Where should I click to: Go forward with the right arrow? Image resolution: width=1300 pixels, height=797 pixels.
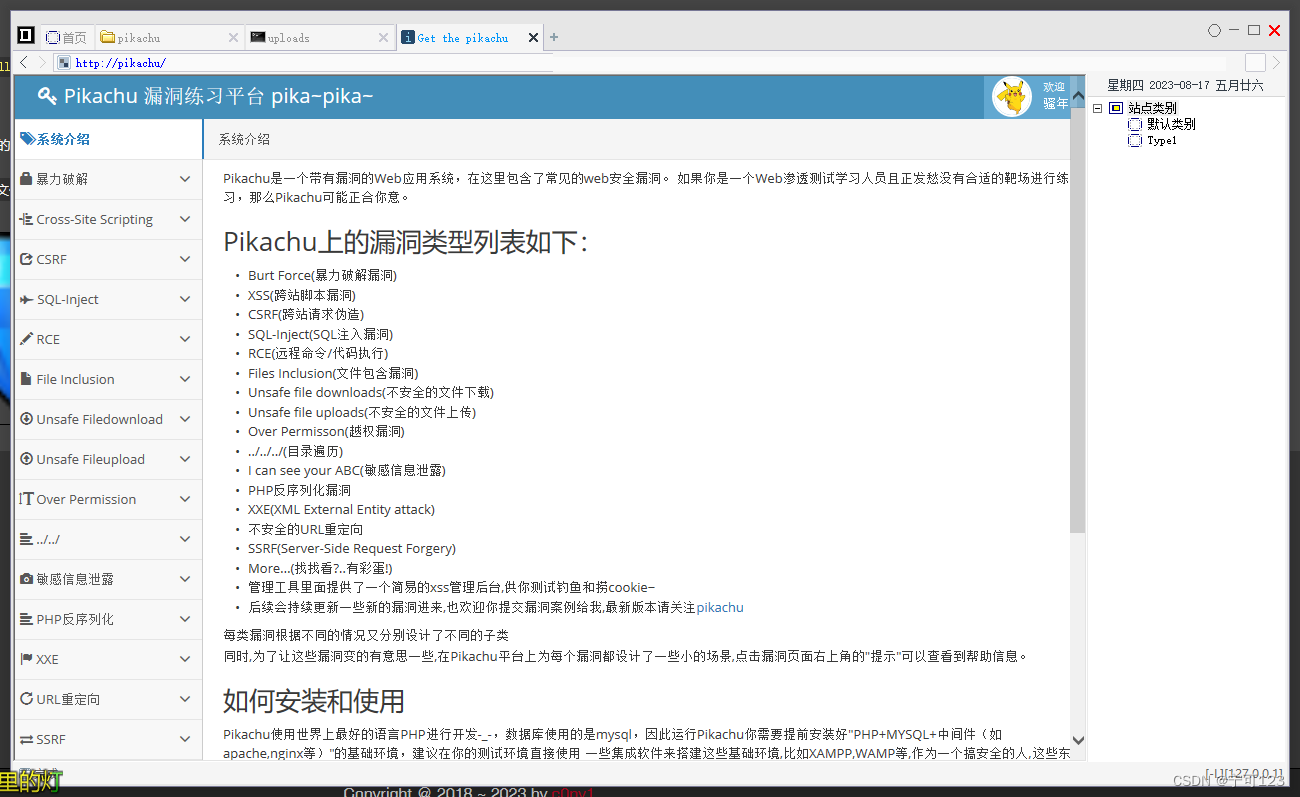pos(43,63)
